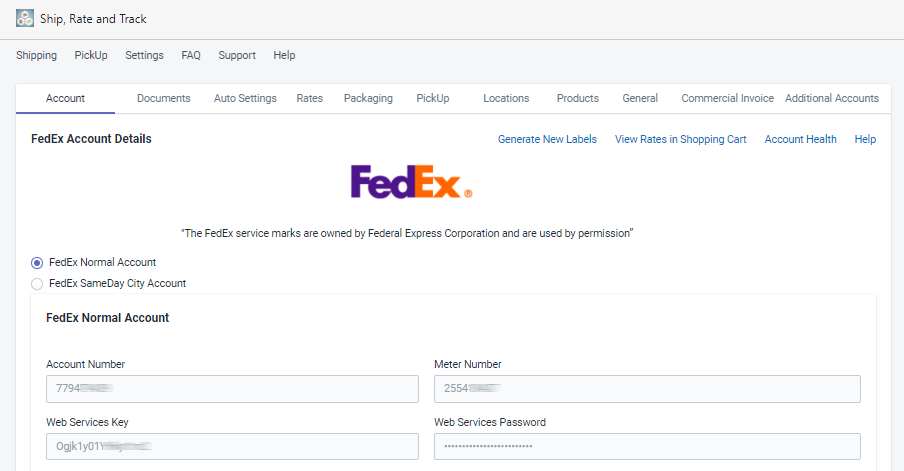Switch to the General tab

click(x=640, y=99)
